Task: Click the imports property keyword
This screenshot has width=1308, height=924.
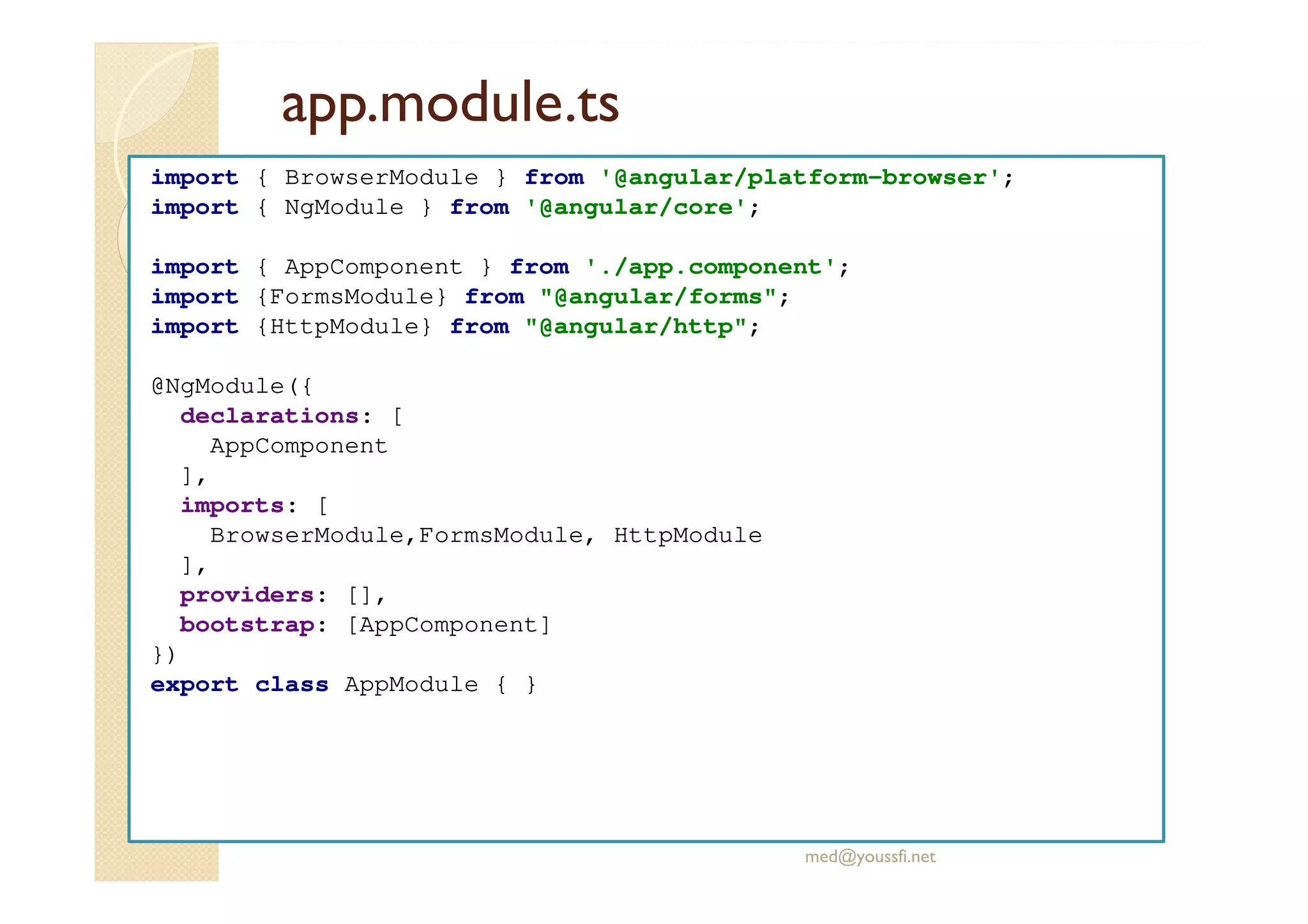Action: 232,506
